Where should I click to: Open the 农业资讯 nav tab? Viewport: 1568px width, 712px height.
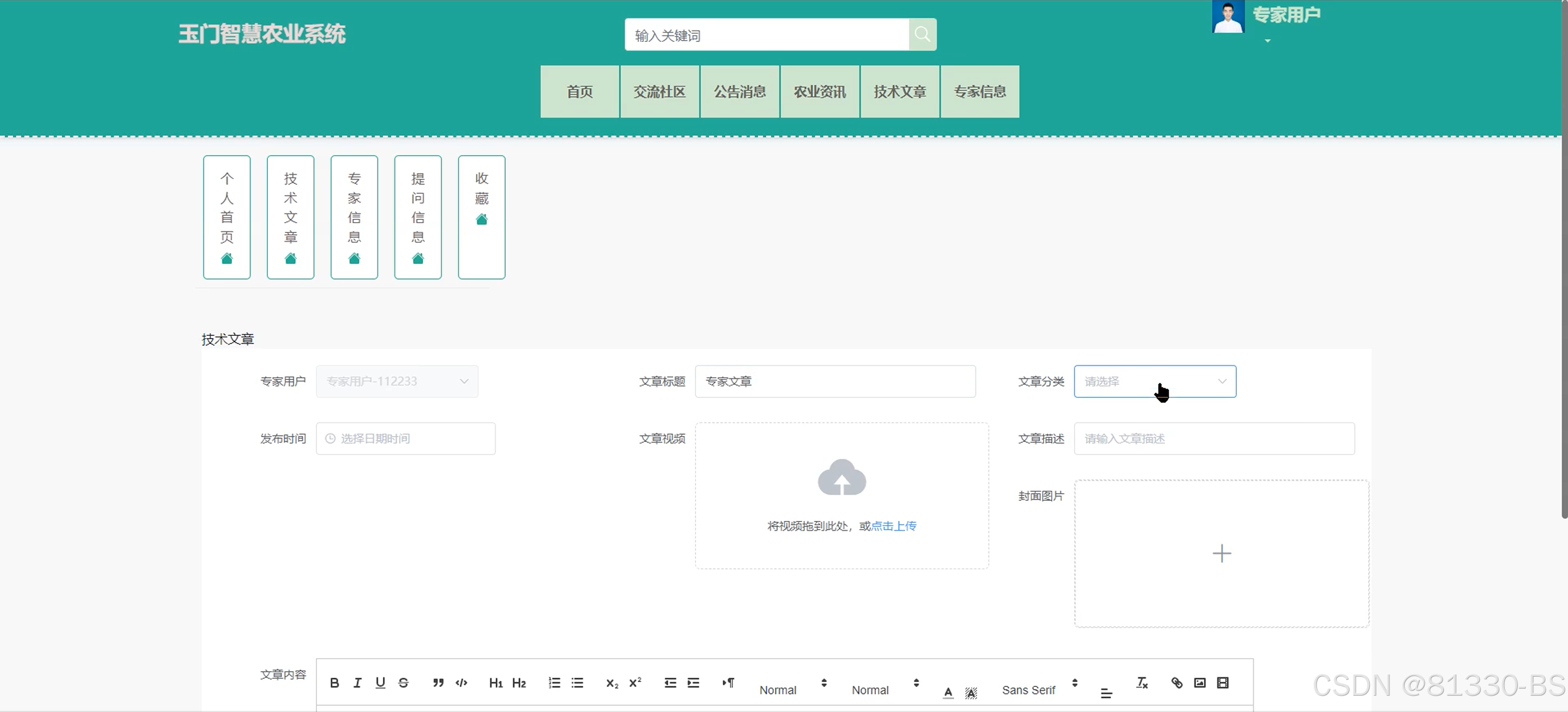coord(819,92)
